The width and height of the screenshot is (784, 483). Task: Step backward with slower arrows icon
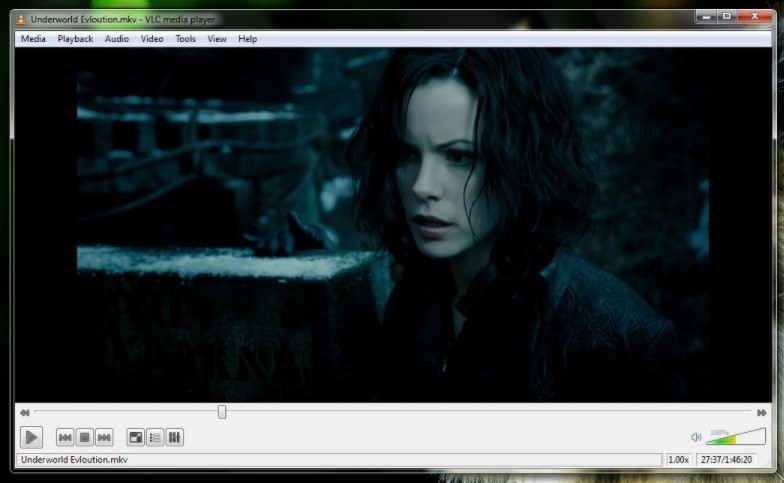coord(24,412)
